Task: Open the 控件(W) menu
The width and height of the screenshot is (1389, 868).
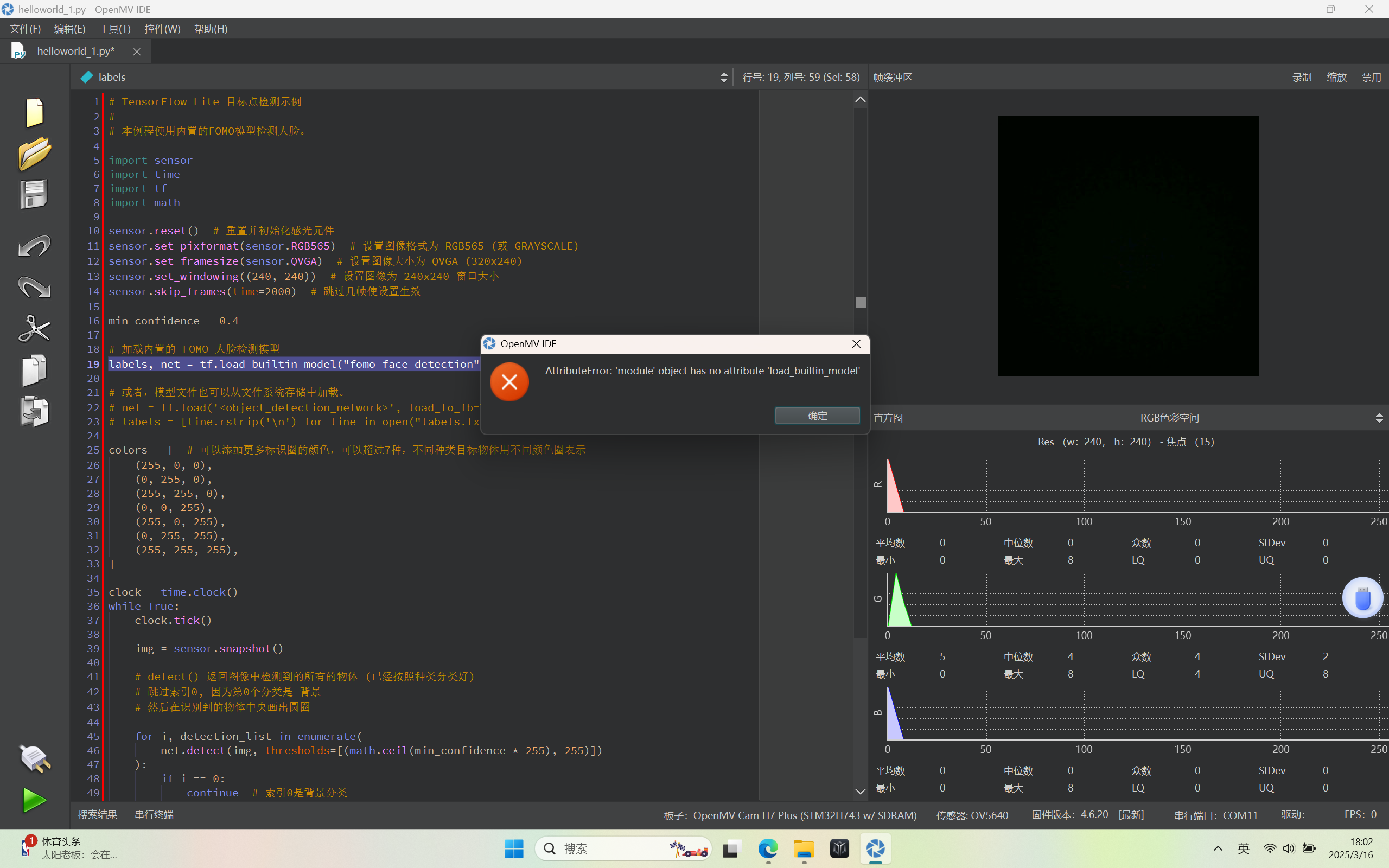Action: click(162, 29)
